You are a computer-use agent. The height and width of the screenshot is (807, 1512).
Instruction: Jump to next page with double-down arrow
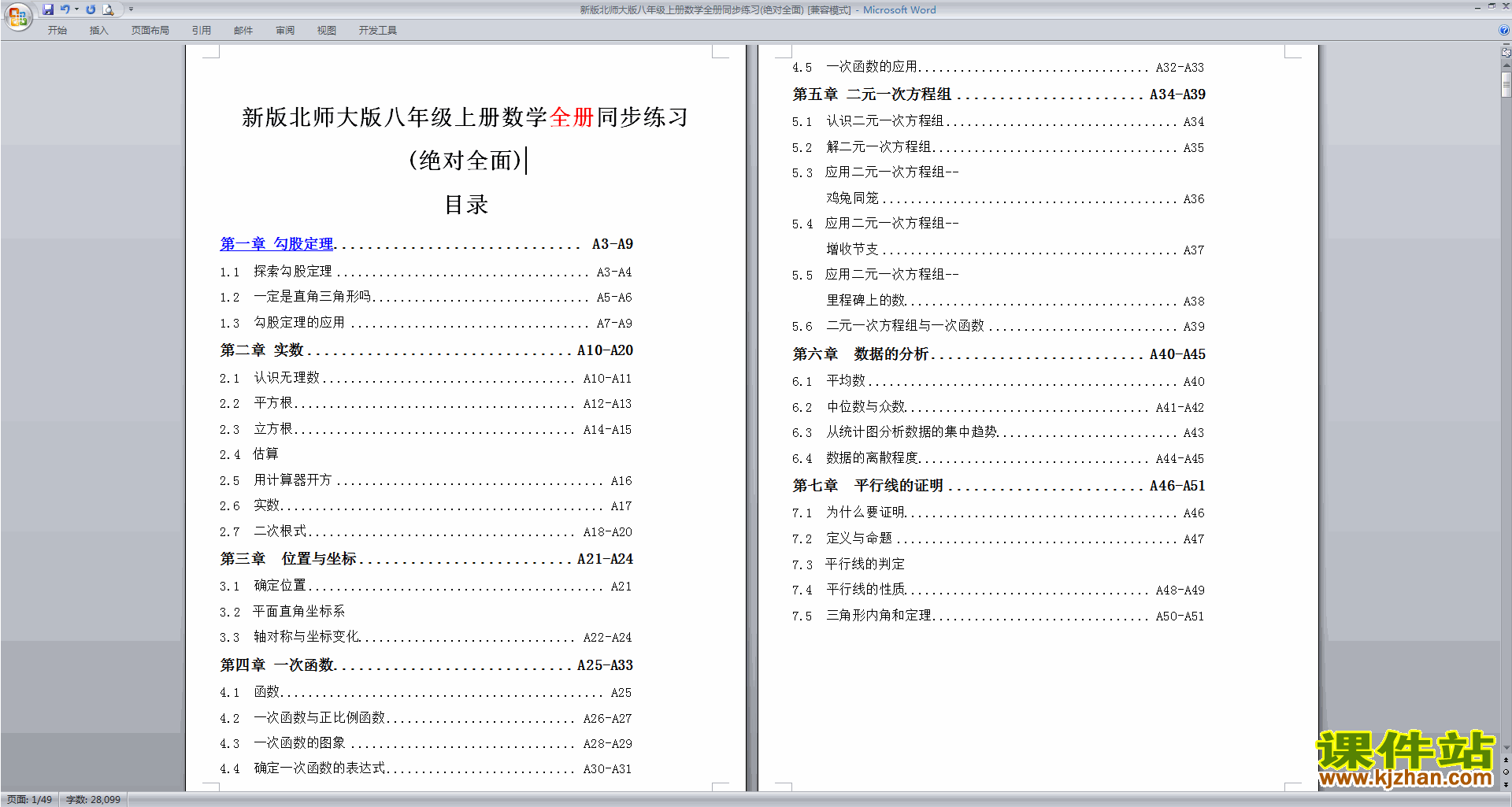click(x=1506, y=784)
